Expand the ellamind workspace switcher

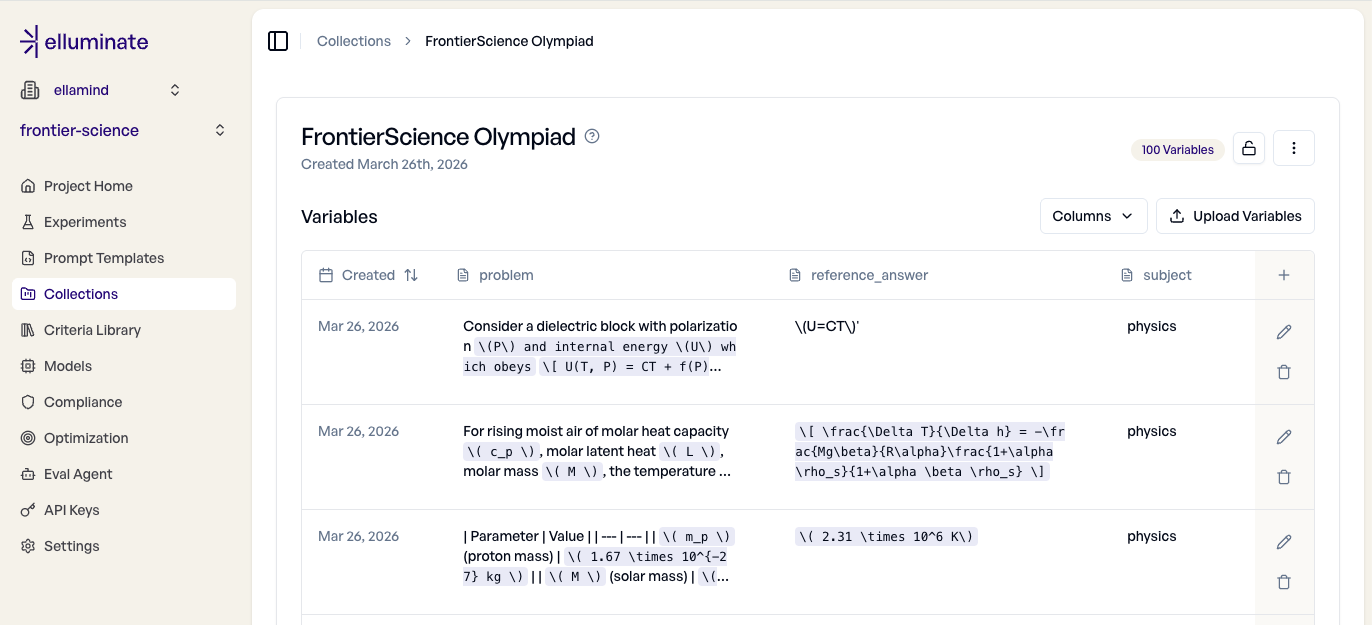pyautogui.click(x=174, y=89)
